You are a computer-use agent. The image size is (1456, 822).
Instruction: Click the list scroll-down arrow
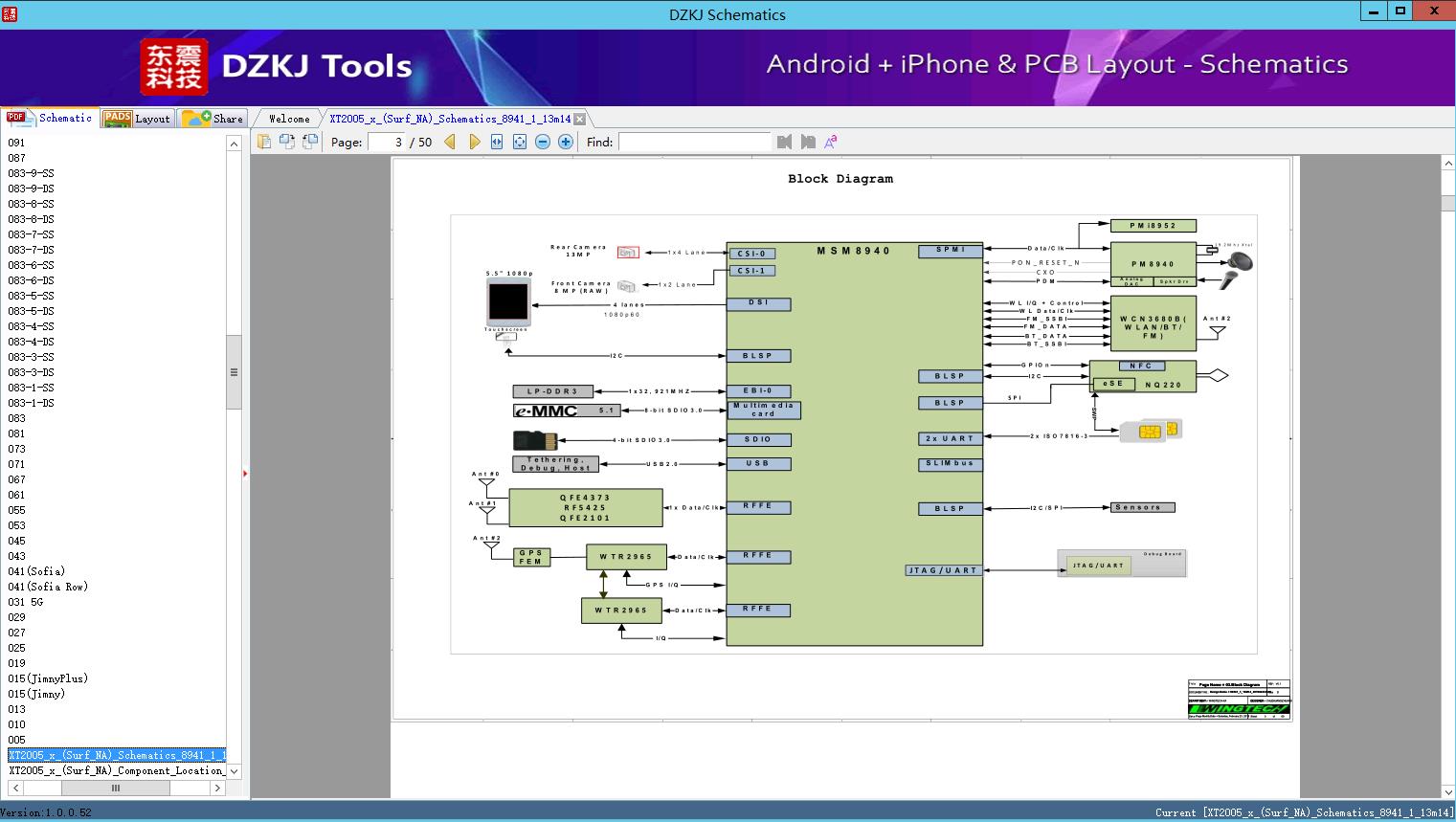click(234, 771)
